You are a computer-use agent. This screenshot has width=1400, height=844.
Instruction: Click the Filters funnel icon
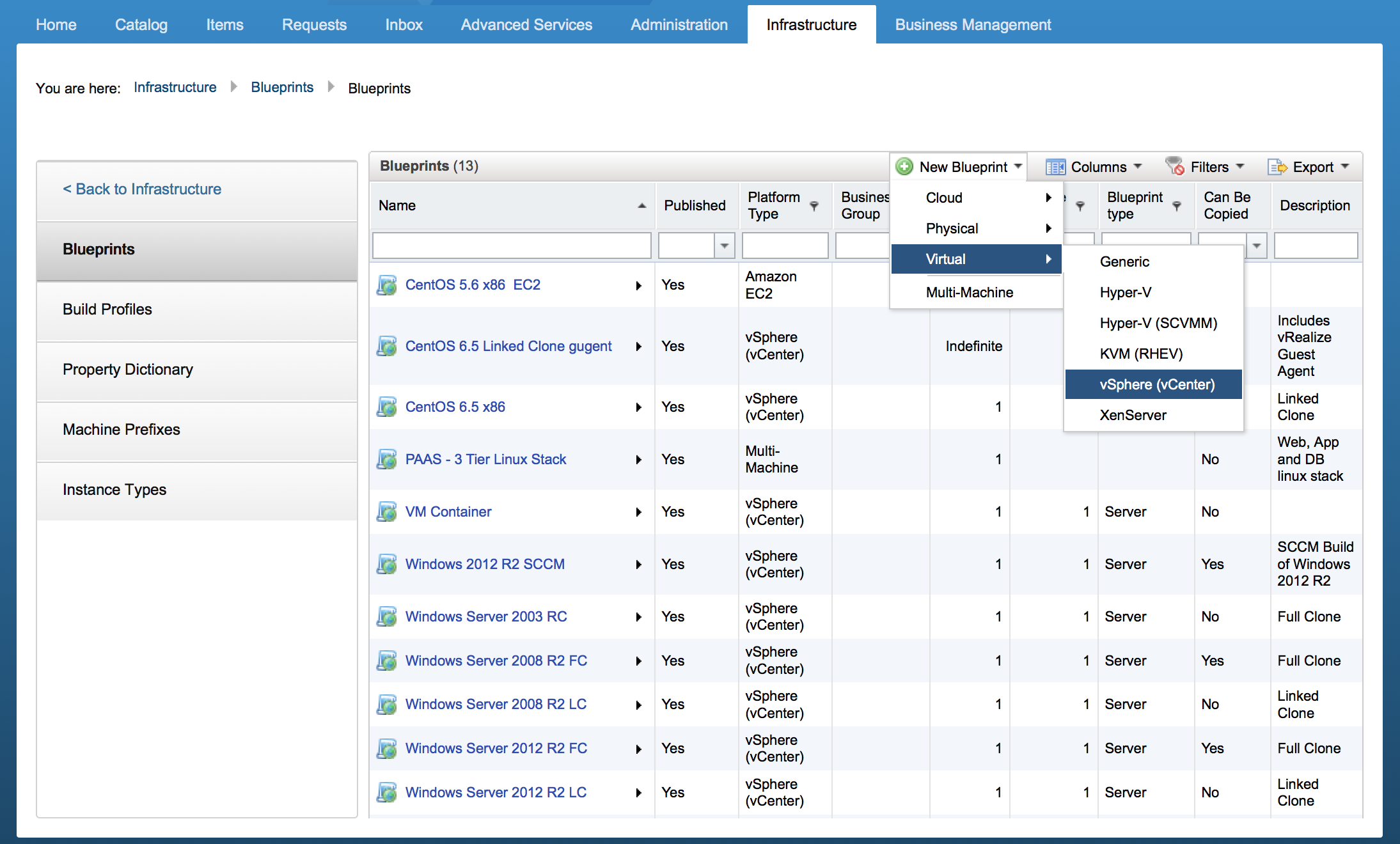tap(1175, 166)
